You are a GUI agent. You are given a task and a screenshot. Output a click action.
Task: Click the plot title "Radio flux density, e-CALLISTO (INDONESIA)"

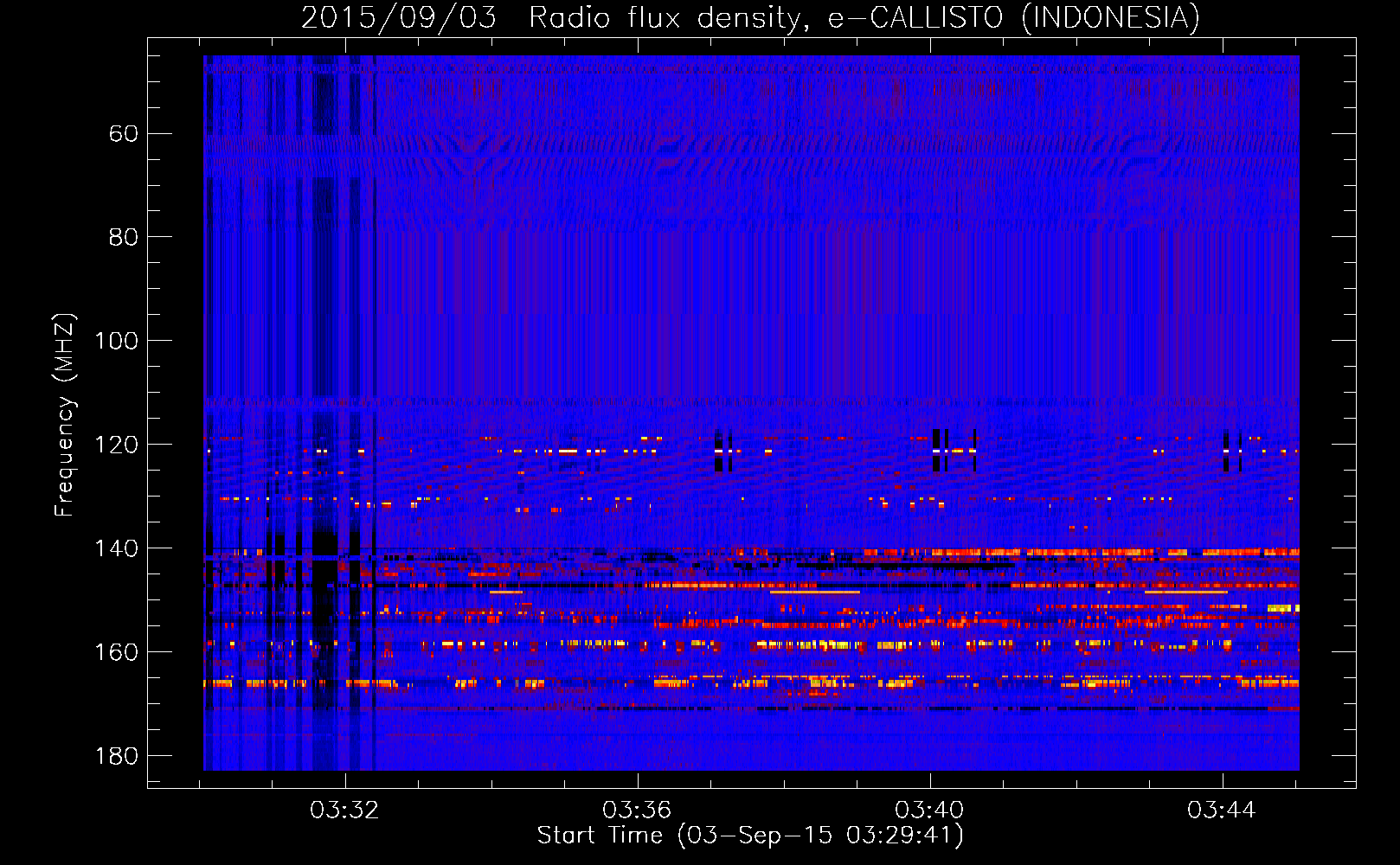864,17
